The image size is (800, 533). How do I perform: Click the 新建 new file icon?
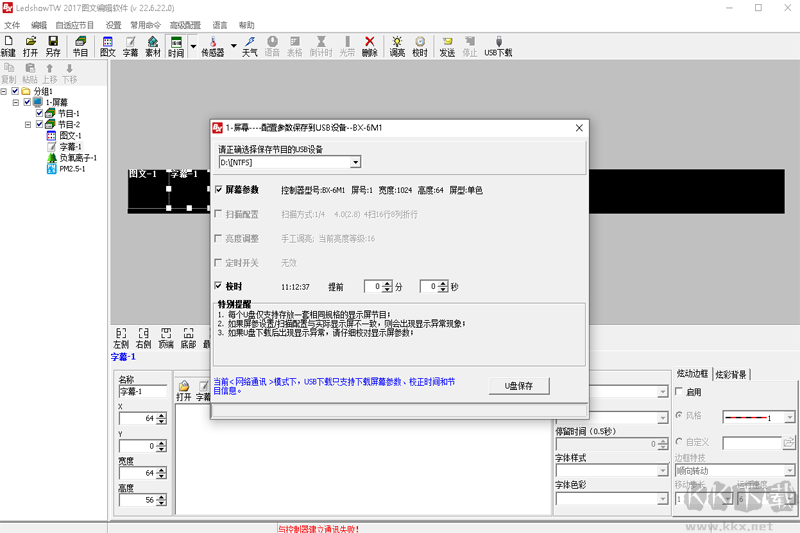click(8, 46)
